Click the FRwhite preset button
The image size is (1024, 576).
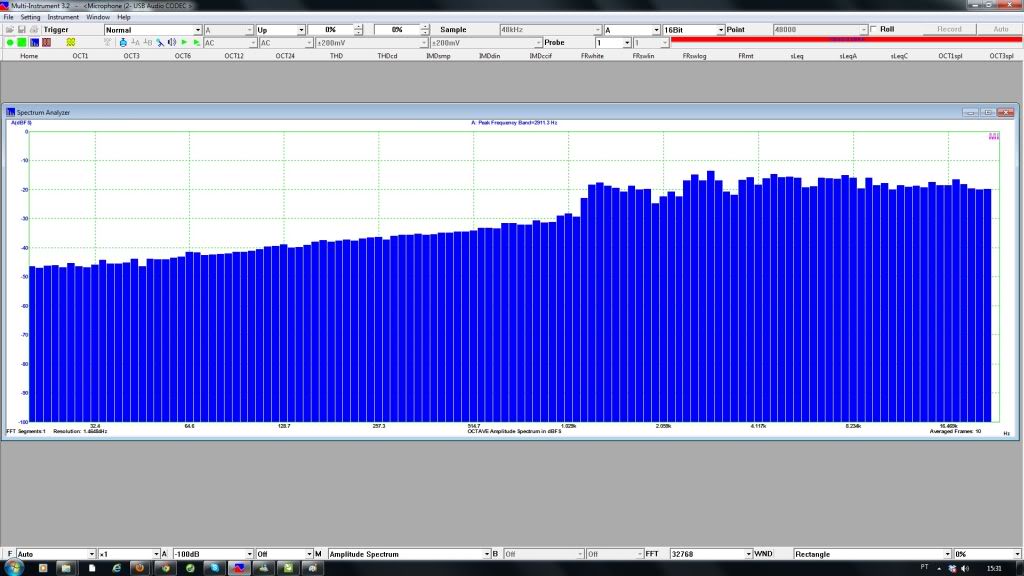pyautogui.click(x=592, y=56)
